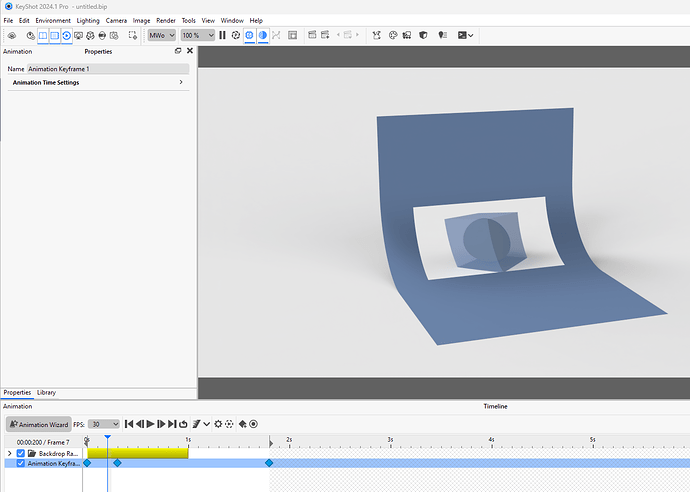Viewport: 690px width, 492px height.
Task: Switch to the Library tab
Action: 46,393
